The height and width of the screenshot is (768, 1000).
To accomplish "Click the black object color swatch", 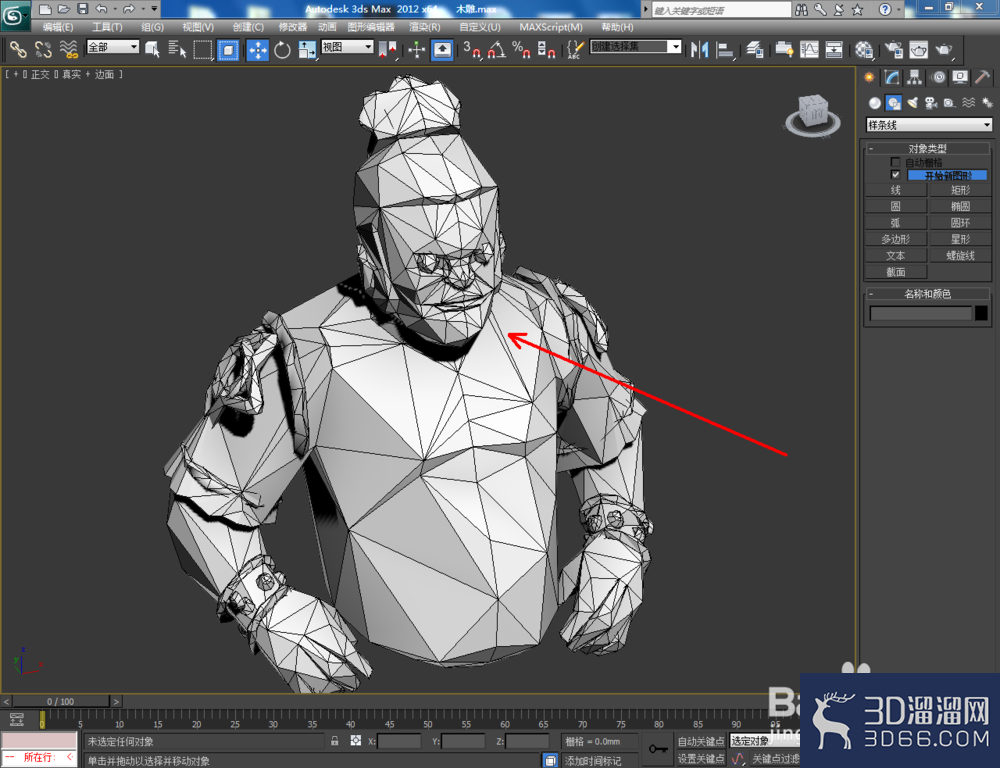I will [981, 313].
